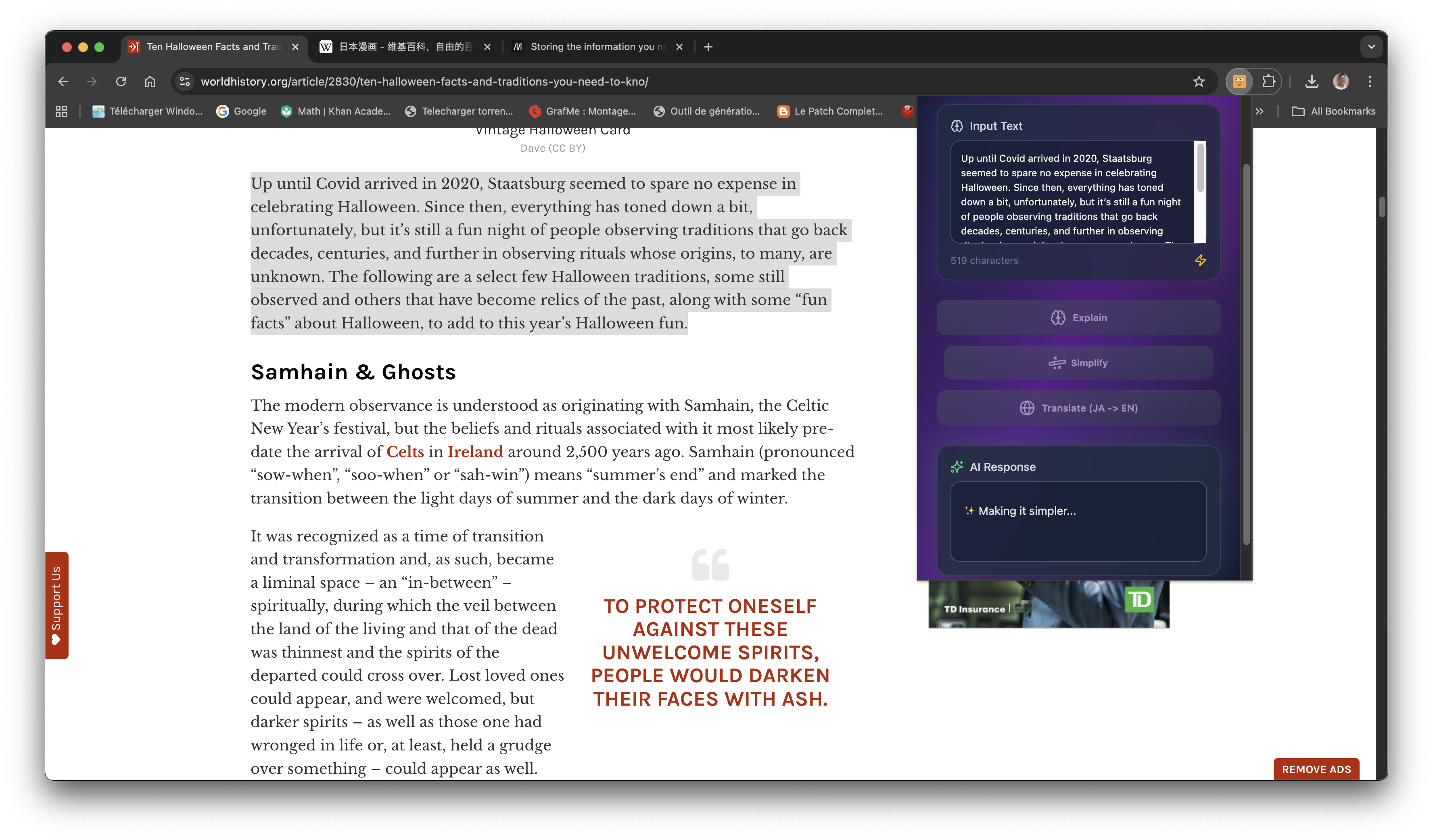Go to the home page icon
This screenshot has width=1433, height=840.
[150, 81]
